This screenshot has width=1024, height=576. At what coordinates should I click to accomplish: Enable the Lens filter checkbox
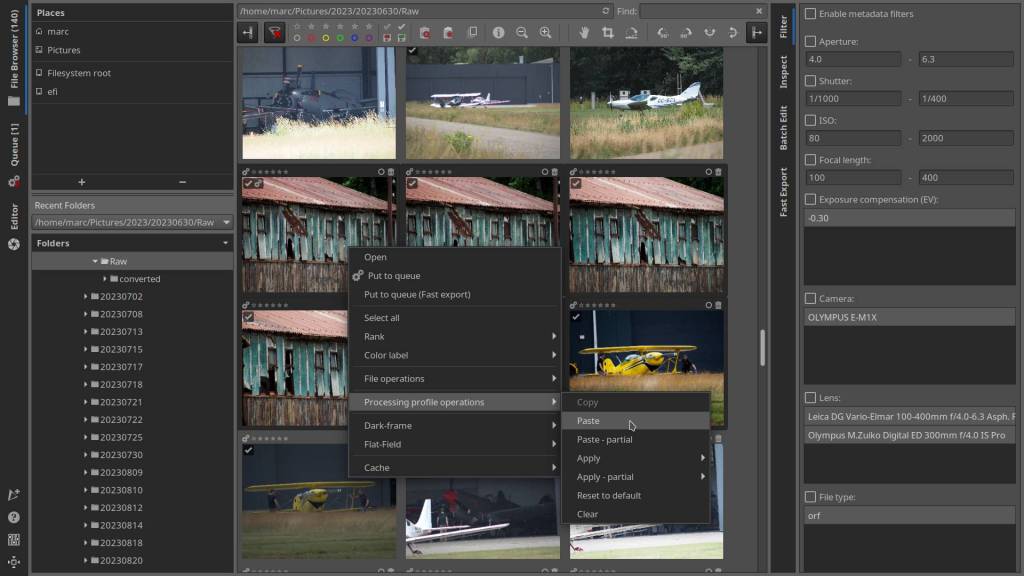(810, 398)
